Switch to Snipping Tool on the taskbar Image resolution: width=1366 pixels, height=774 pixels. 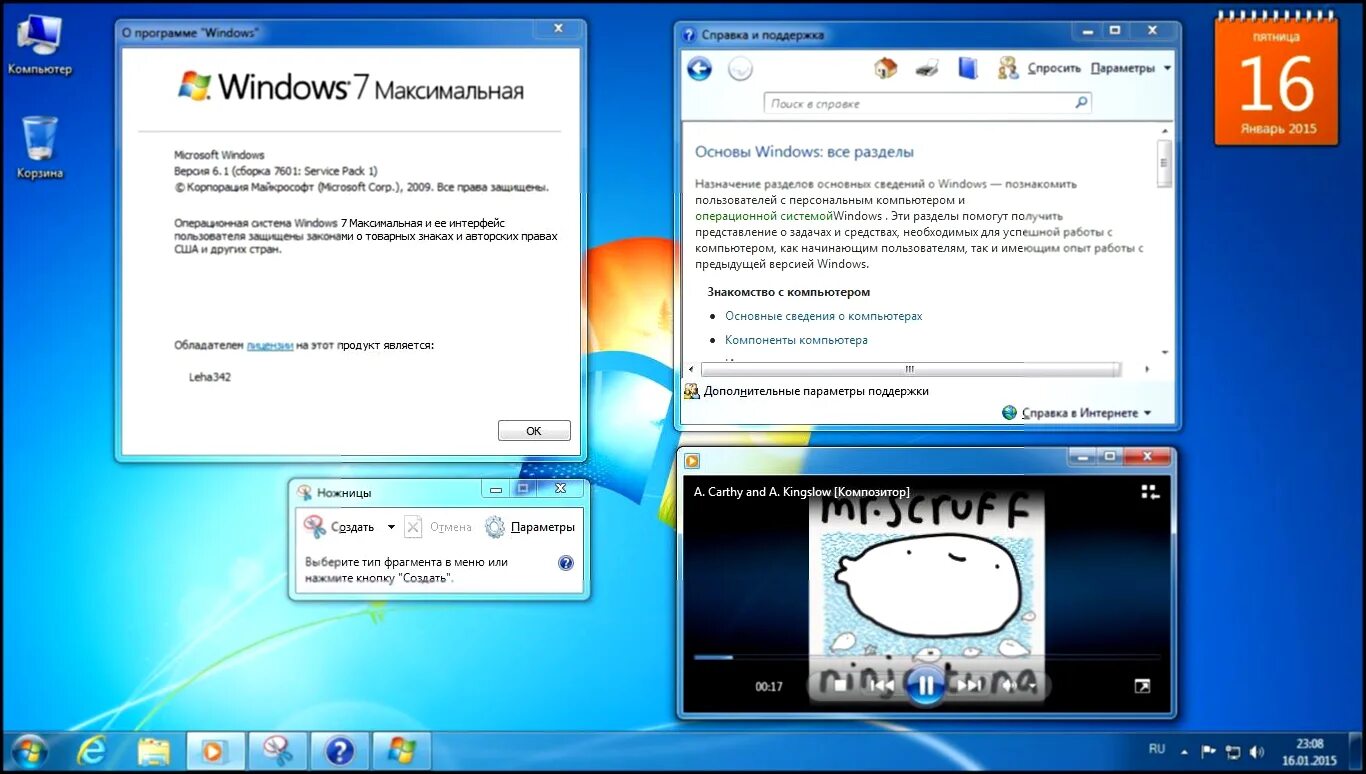pos(278,751)
